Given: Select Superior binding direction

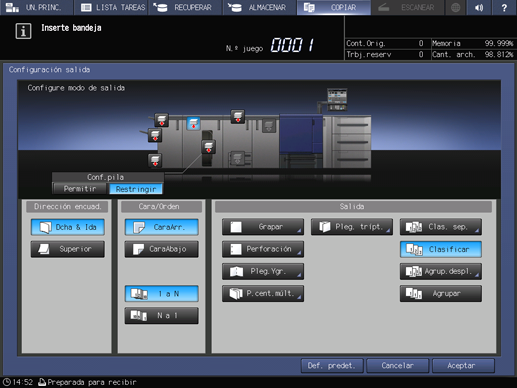Looking at the screenshot, I should tap(68, 249).
